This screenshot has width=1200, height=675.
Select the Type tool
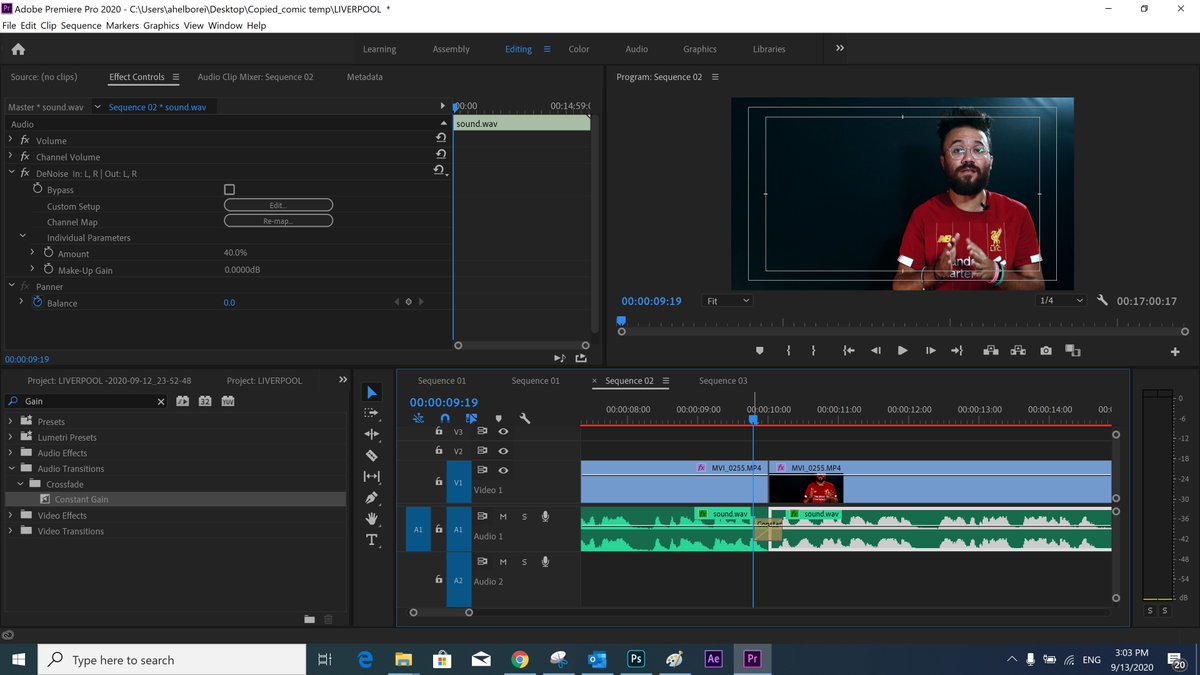[x=371, y=540]
